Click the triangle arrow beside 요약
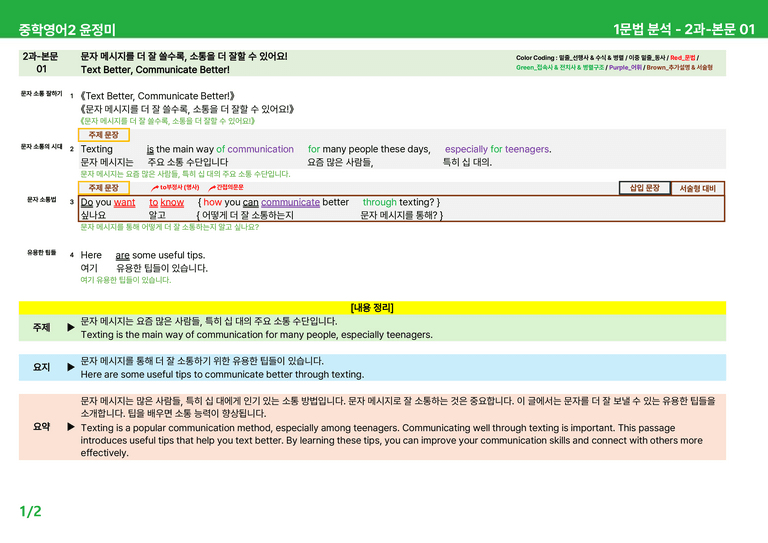 [71, 426]
